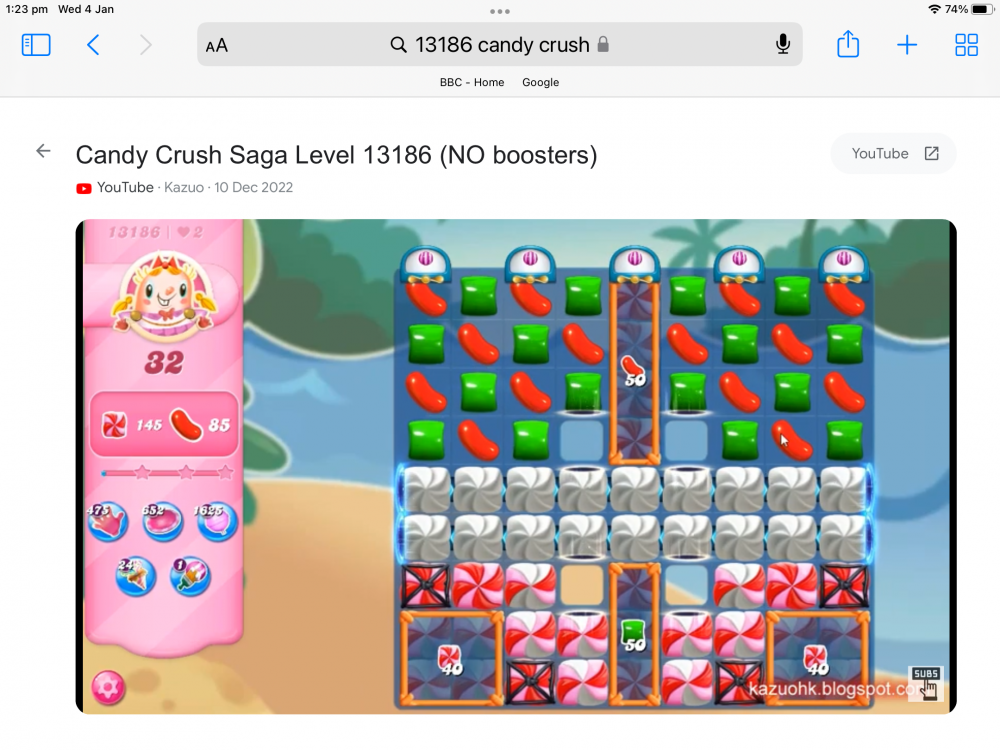1000x750 pixels.
Task: Go back with the browser back arrow
Action: (93, 45)
